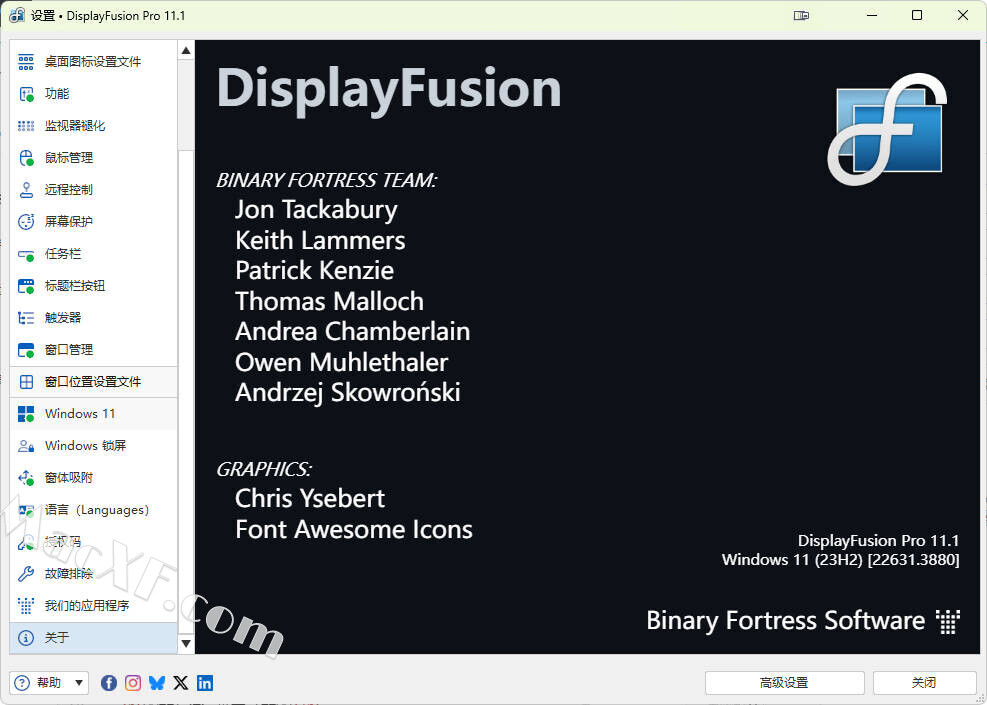Image resolution: width=987 pixels, height=705 pixels.
Task: Click the Binary Fortress Software grid icon
Action: (948, 621)
